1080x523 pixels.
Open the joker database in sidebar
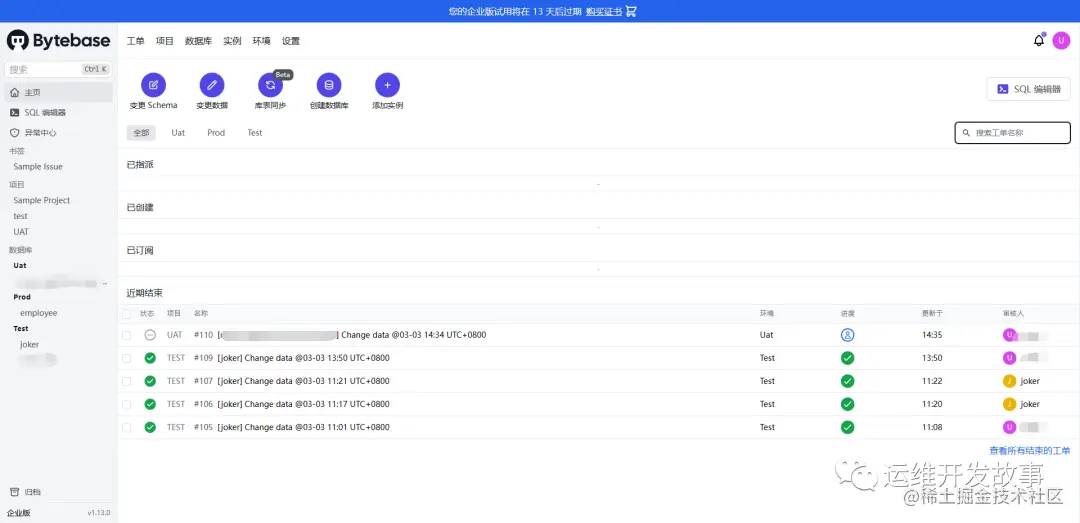tap(30, 344)
